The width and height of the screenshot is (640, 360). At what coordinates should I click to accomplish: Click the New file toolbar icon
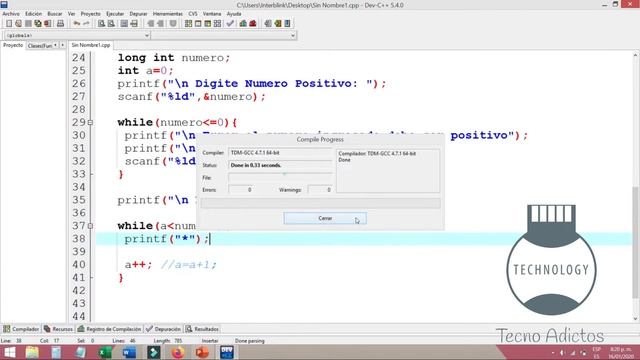9,24
